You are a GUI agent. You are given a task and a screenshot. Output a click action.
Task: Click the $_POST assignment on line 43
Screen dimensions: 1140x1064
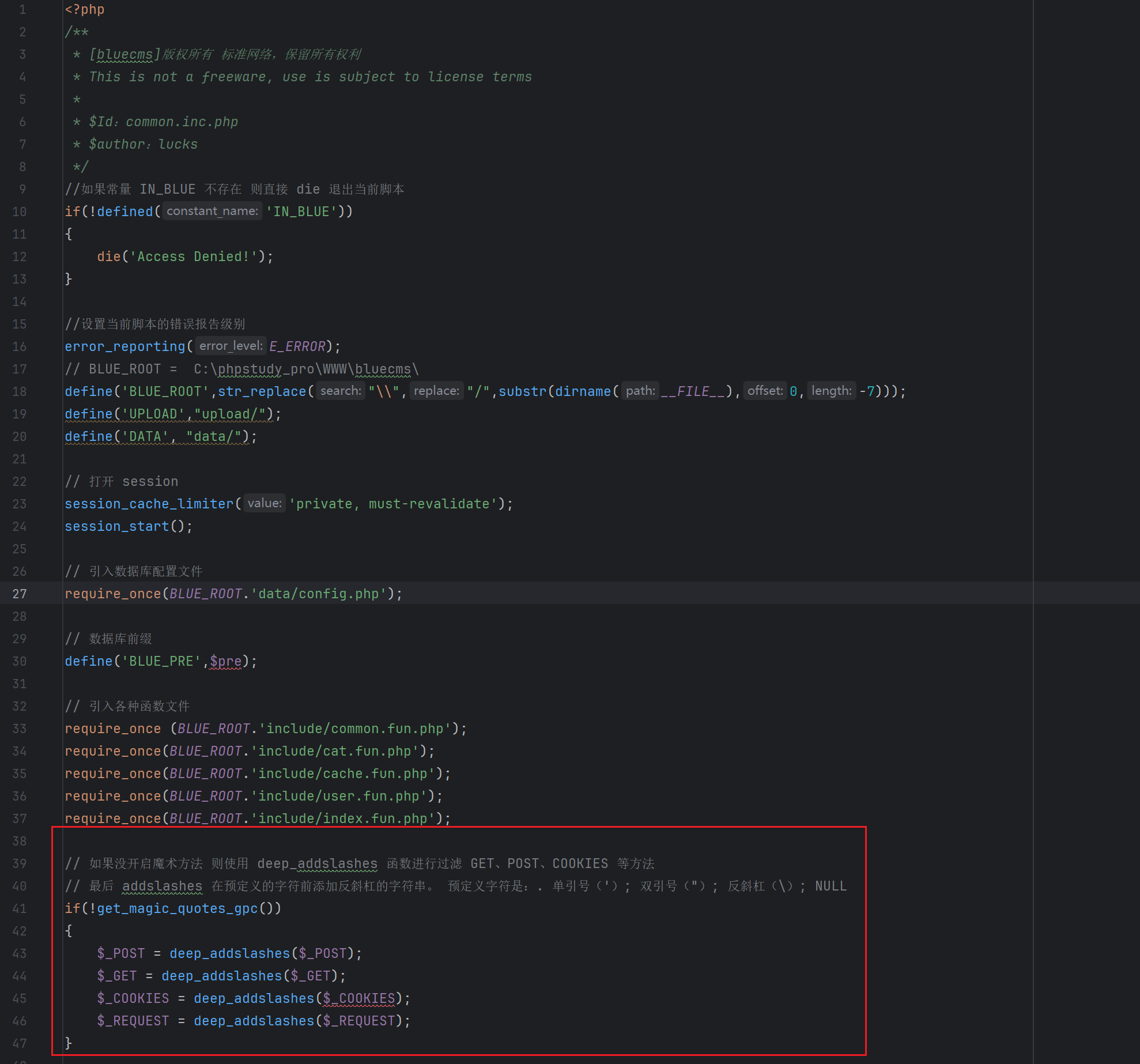(229, 953)
